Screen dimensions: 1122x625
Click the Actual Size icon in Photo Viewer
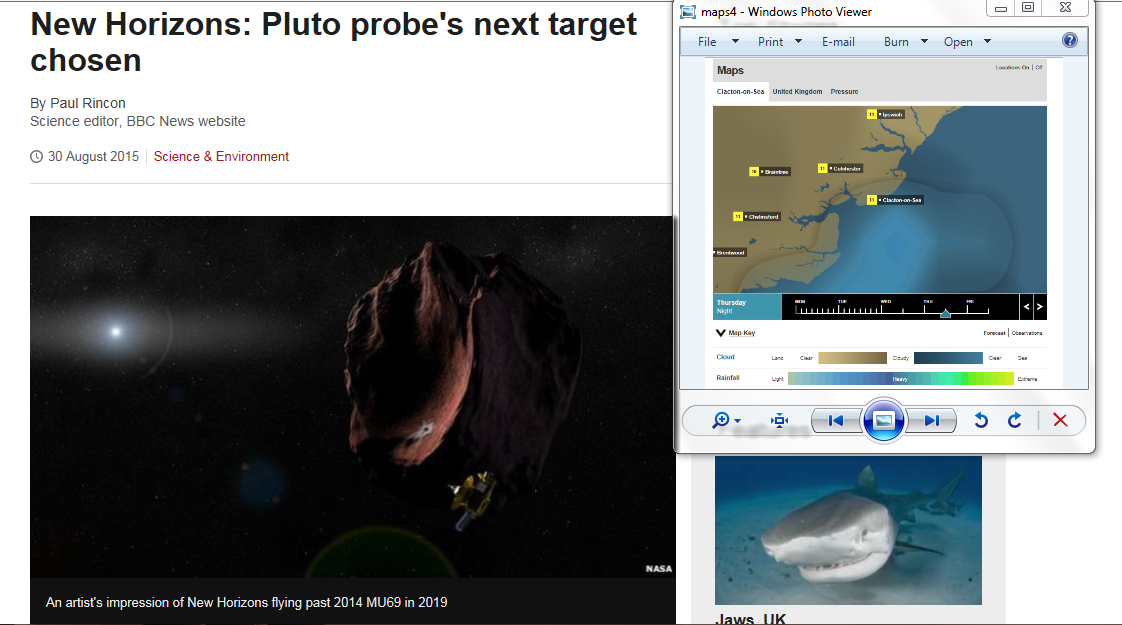click(x=779, y=421)
